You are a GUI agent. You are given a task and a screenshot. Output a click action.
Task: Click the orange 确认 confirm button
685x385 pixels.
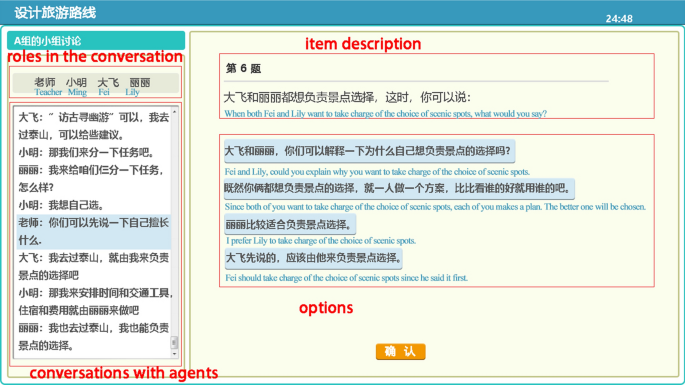[x=400, y=351]
